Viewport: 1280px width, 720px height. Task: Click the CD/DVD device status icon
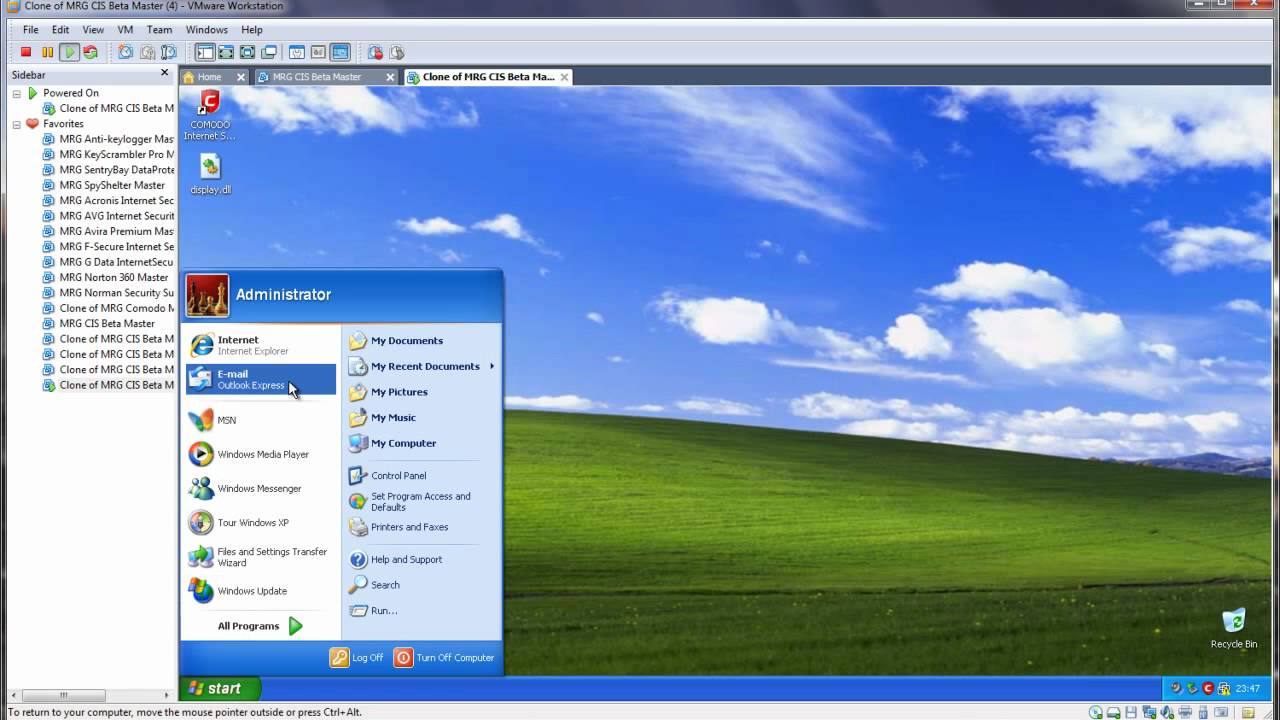click(1096, 712)
